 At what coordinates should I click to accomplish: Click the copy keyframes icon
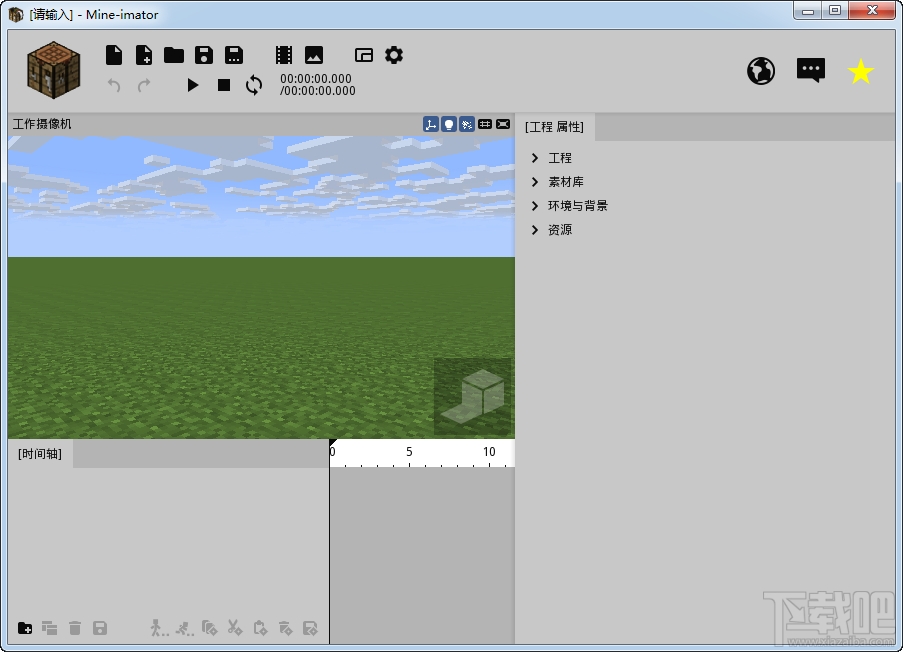click(x=210, y=628)
